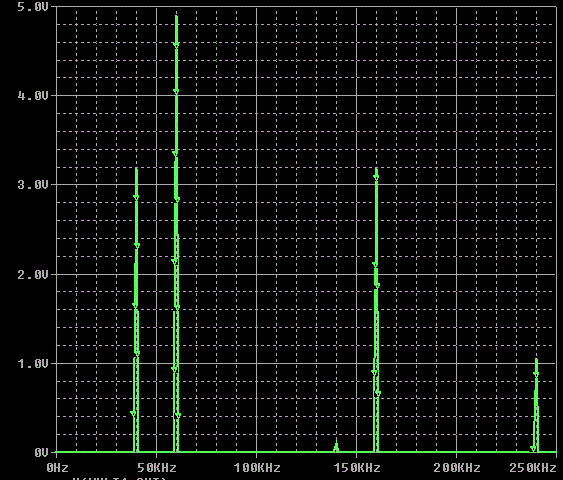
Task: Select the 4.0V y-axis label
Action: click(33, 95)
